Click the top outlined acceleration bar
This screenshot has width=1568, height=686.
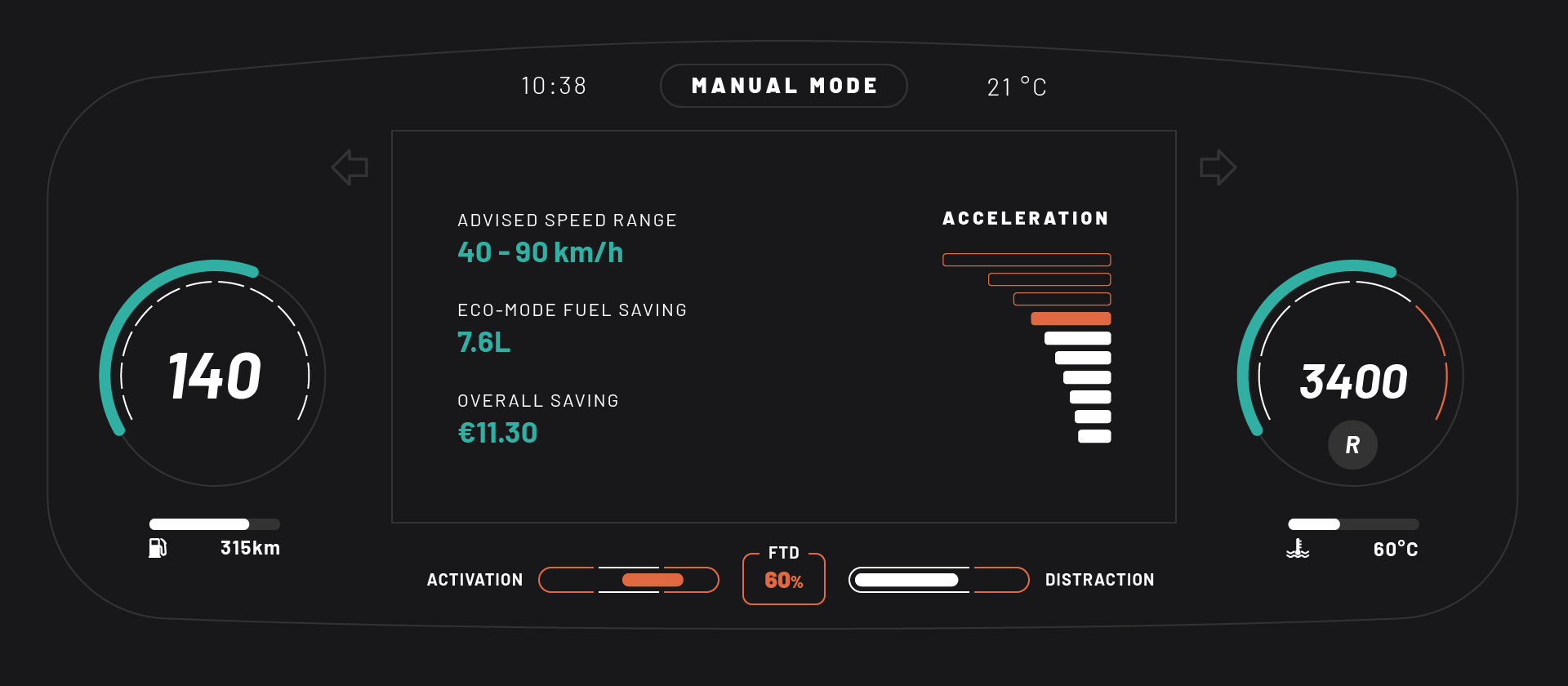(x=1027, y=260)
